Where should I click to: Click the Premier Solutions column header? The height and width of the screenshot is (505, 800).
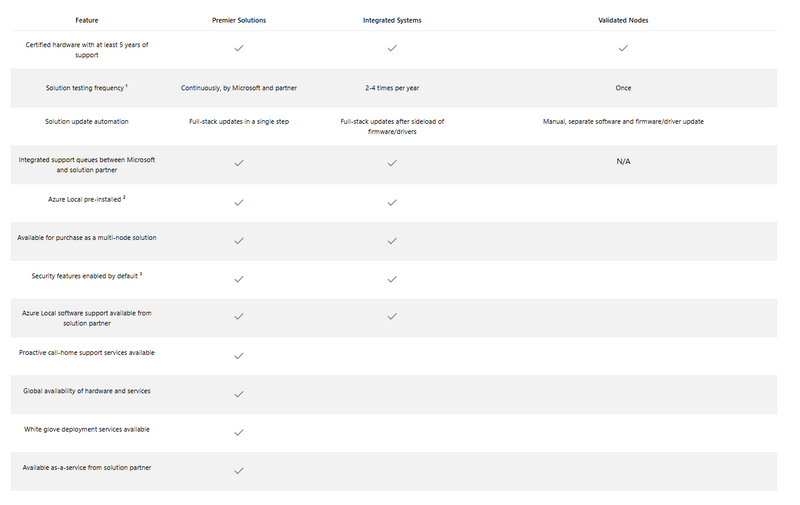pos(239,20)
